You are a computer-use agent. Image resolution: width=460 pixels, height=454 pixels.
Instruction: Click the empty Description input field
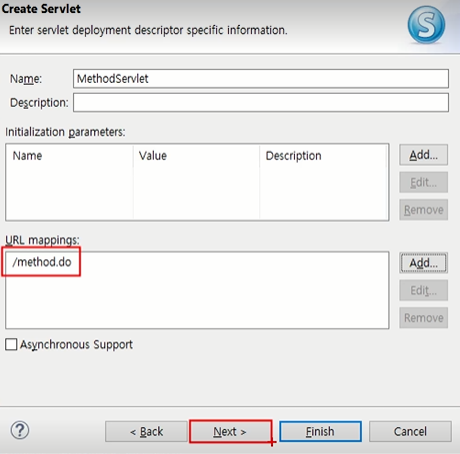(261, 103)
